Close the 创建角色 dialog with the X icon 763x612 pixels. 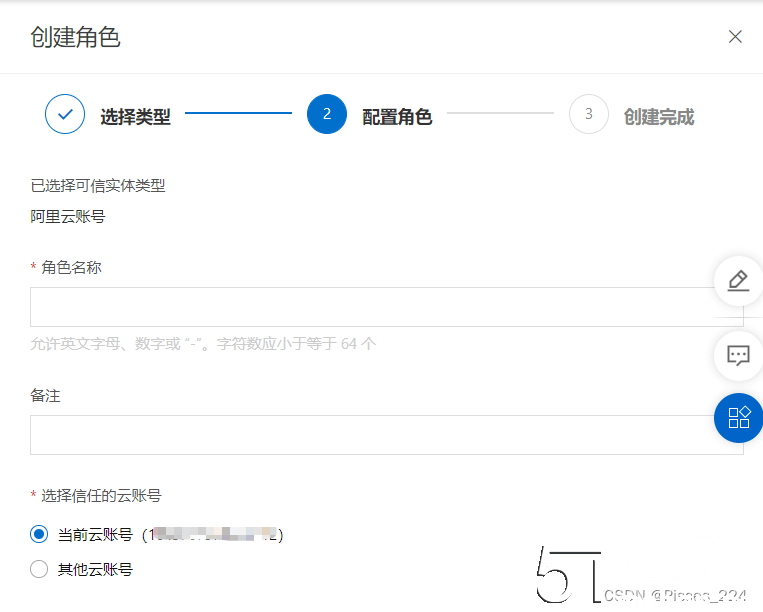(735, 36)
